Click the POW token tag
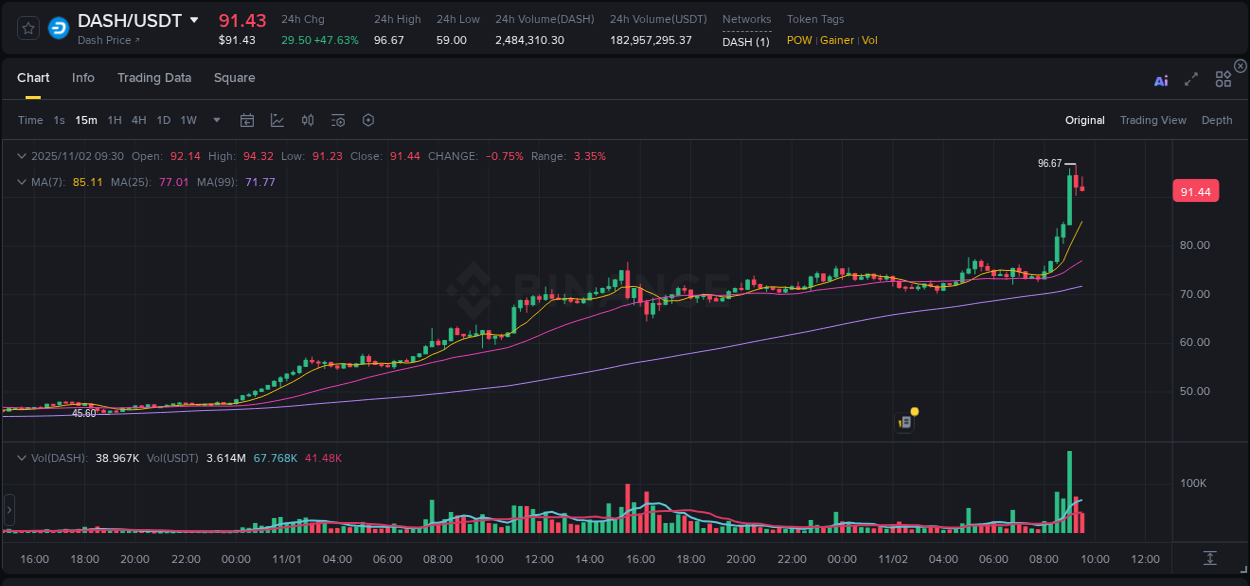Screen dimensions: 1250x586 799,40
